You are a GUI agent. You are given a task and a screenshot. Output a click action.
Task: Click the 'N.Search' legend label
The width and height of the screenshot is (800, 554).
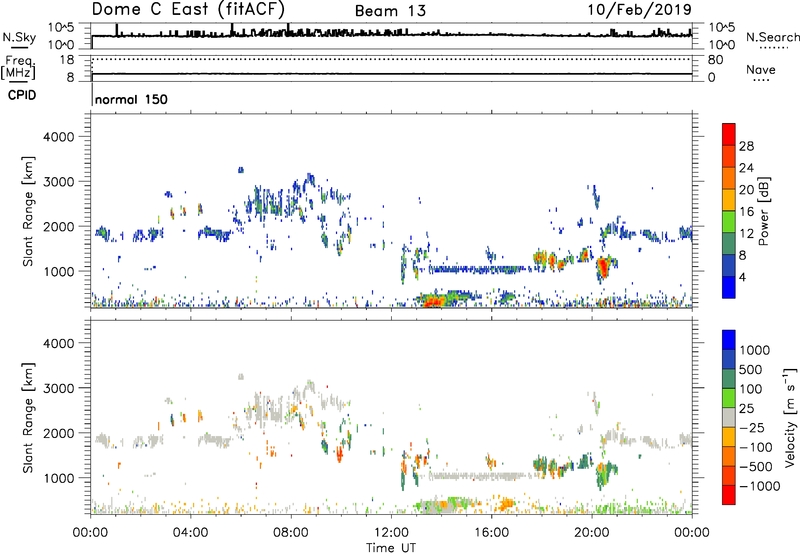(772, 37)
